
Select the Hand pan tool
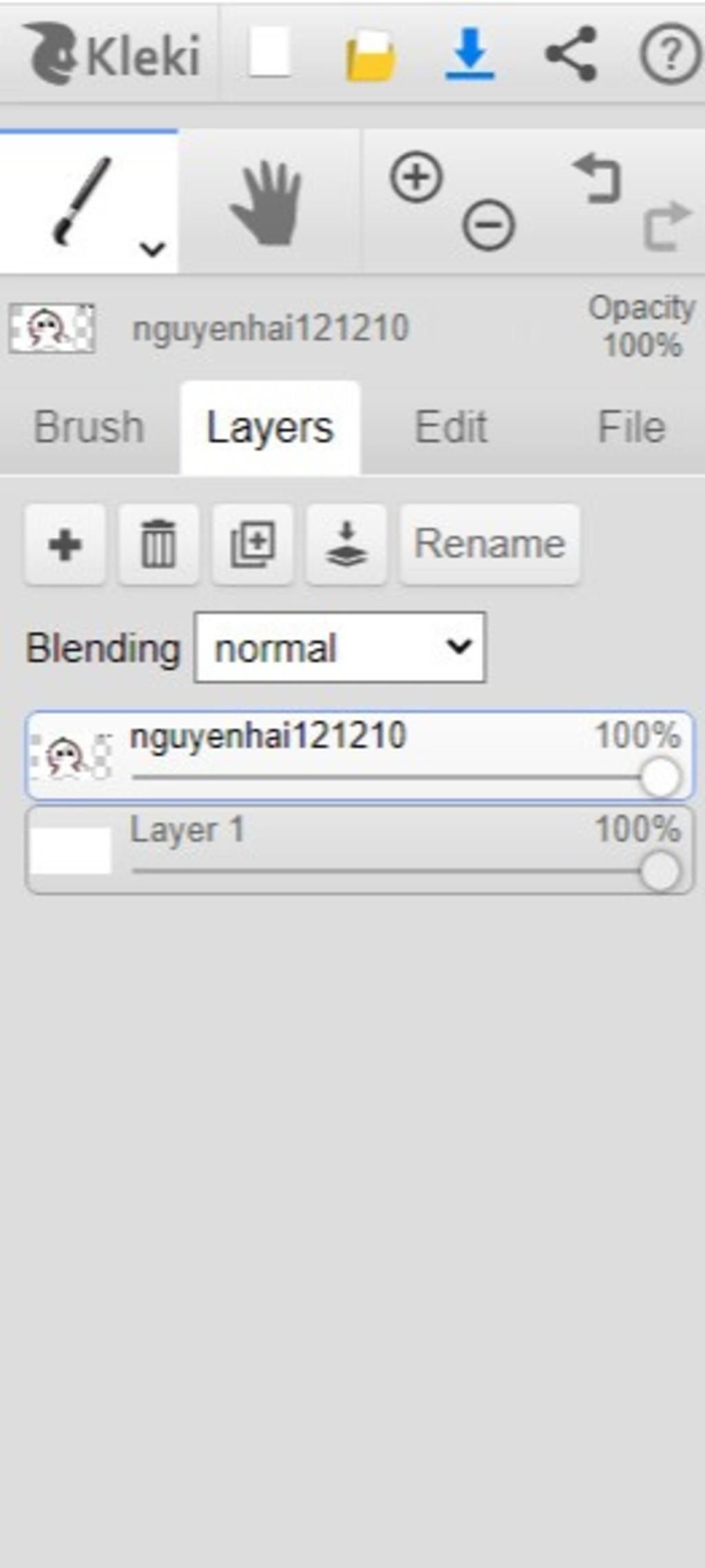pos(267,203)
